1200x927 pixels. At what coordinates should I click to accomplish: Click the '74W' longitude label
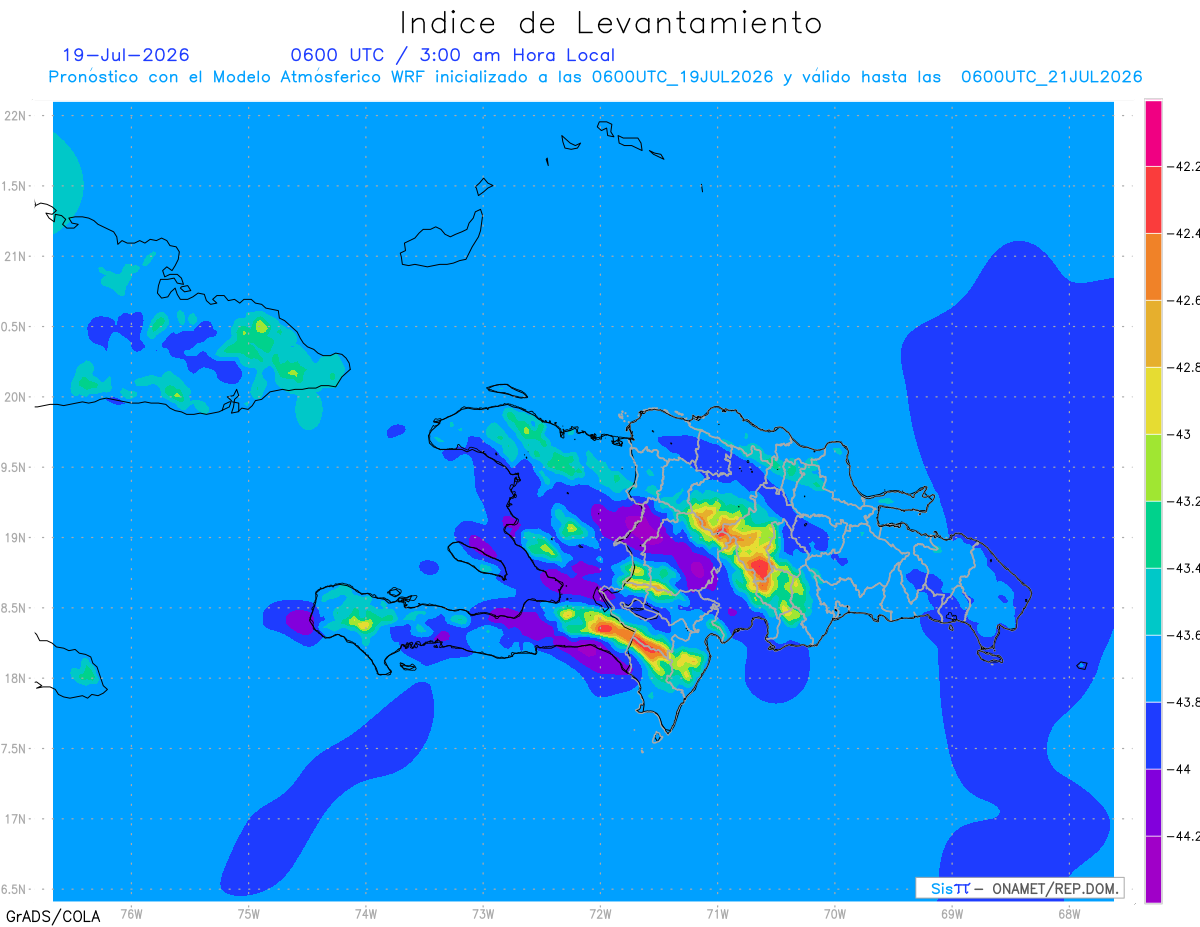(x=366, y=913)
